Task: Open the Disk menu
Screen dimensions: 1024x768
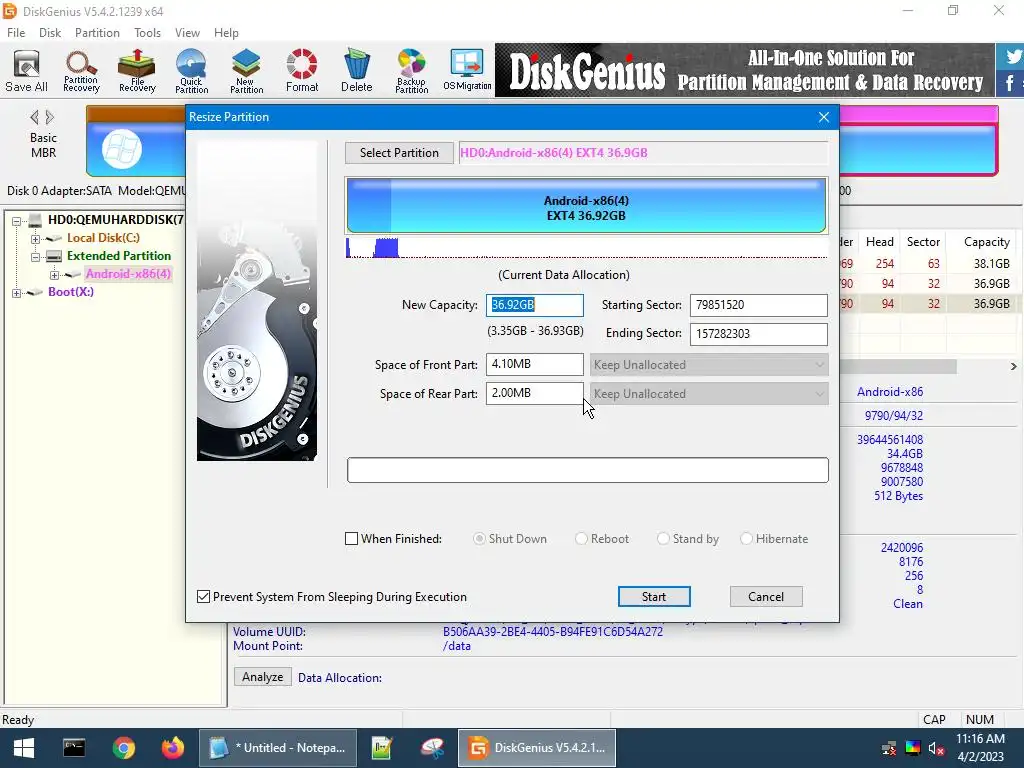Action: pyautogui.click(x=50, y=33)
